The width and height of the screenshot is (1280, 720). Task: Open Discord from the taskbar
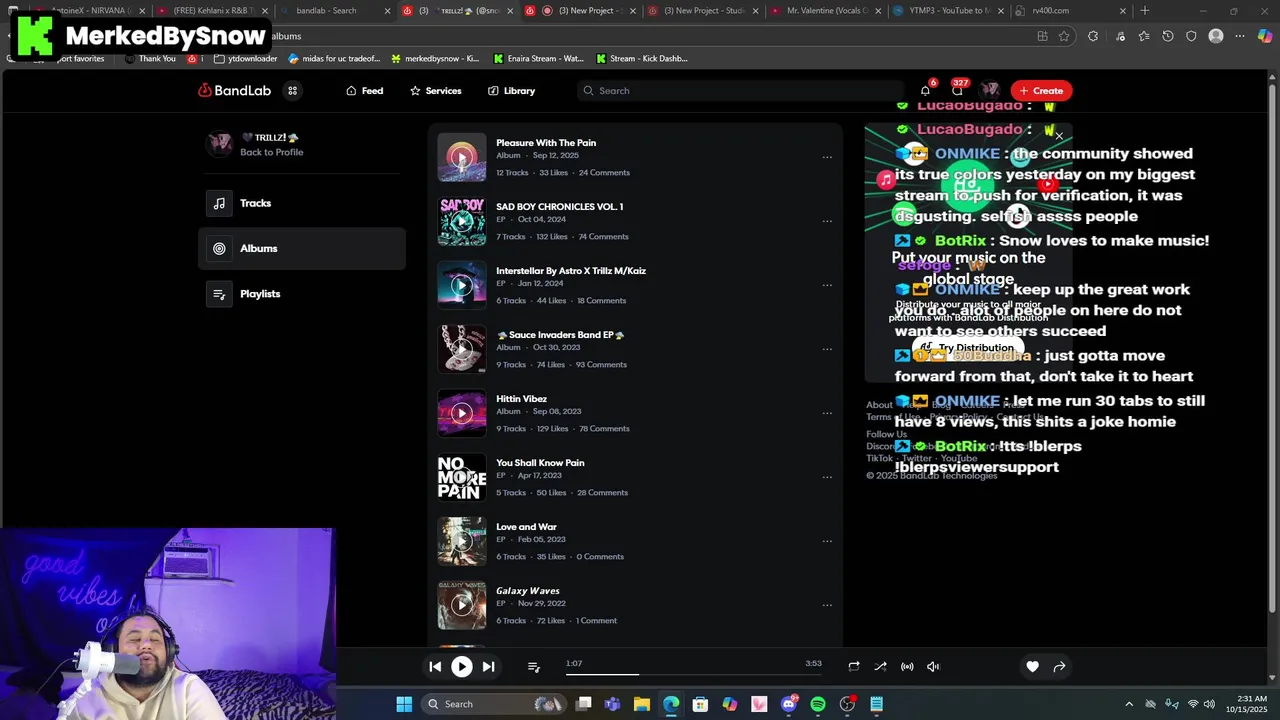[x=789, y=704]
